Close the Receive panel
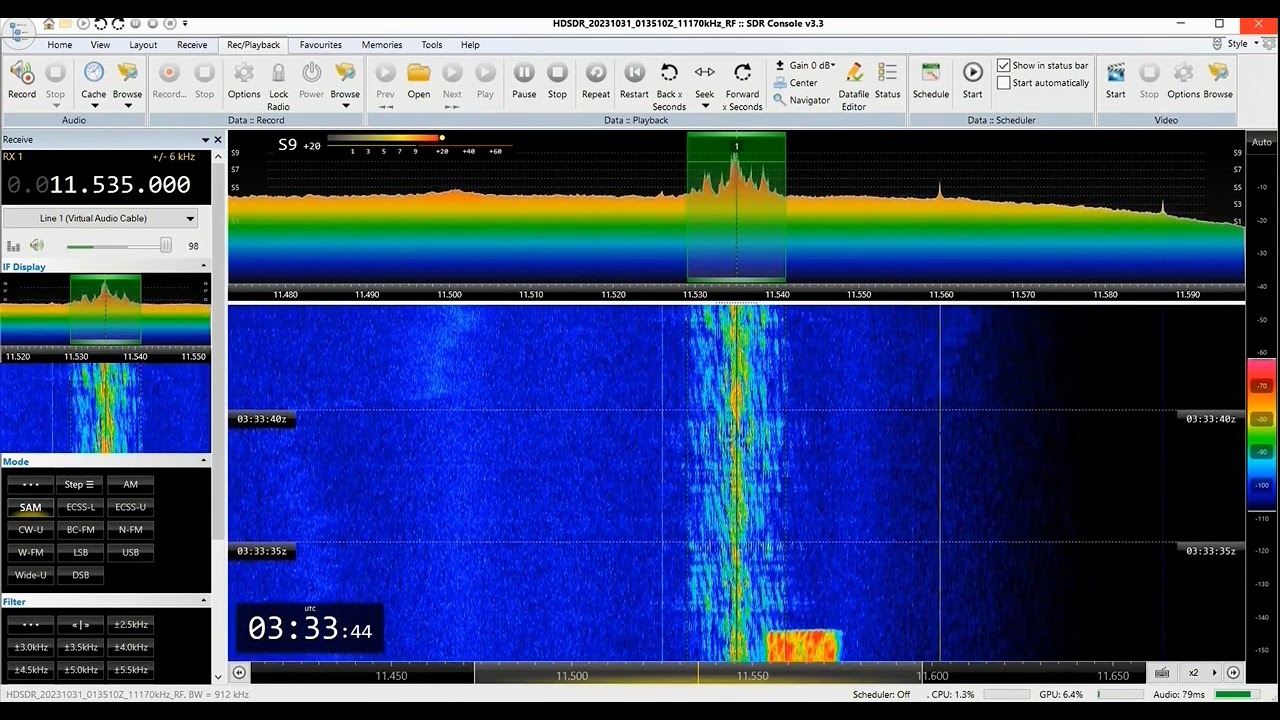 (x=218, y=140)
